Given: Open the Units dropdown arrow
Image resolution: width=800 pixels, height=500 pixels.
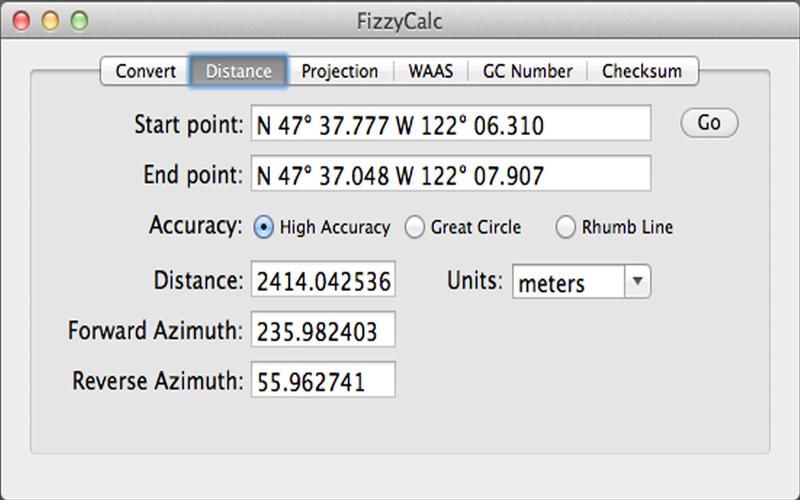Looking at the screenshot, I should coord(637,281).
